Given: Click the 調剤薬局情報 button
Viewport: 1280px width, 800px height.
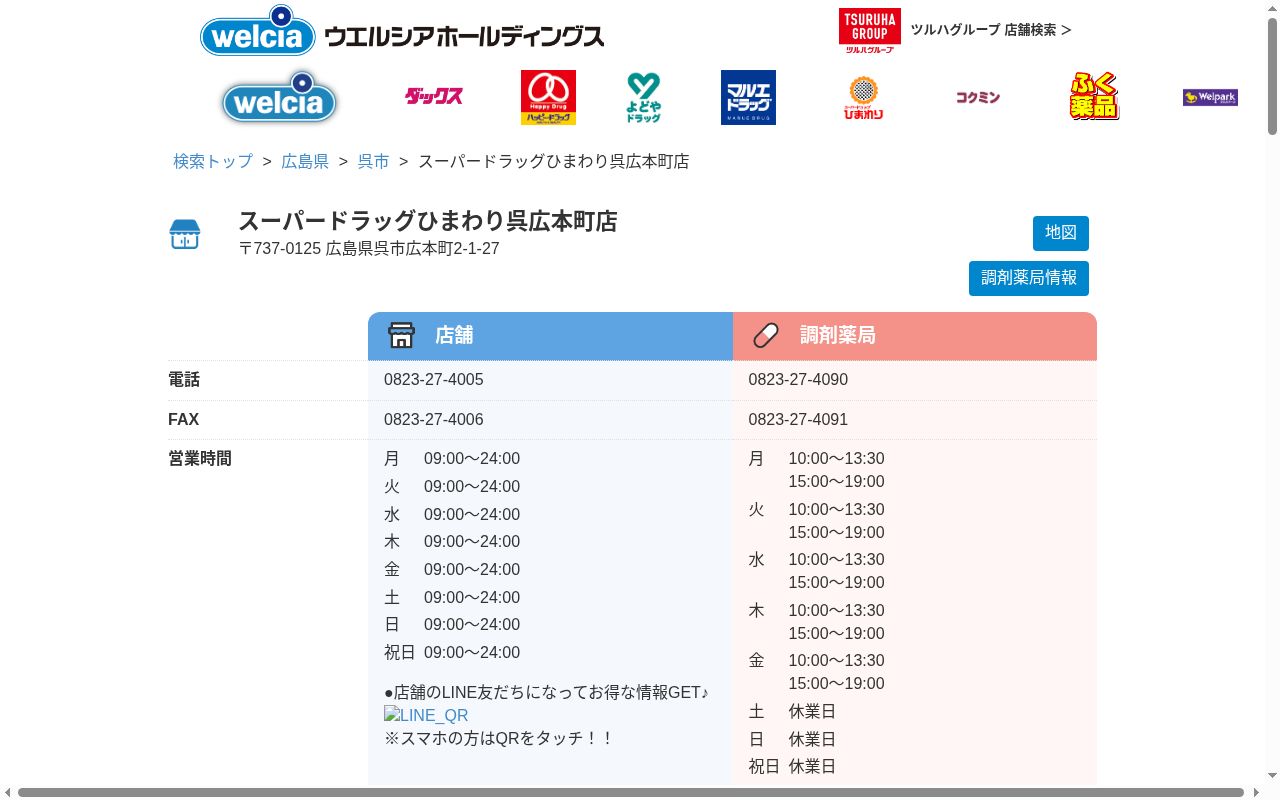Looking at the screenshot, I should coord(1029,278).
